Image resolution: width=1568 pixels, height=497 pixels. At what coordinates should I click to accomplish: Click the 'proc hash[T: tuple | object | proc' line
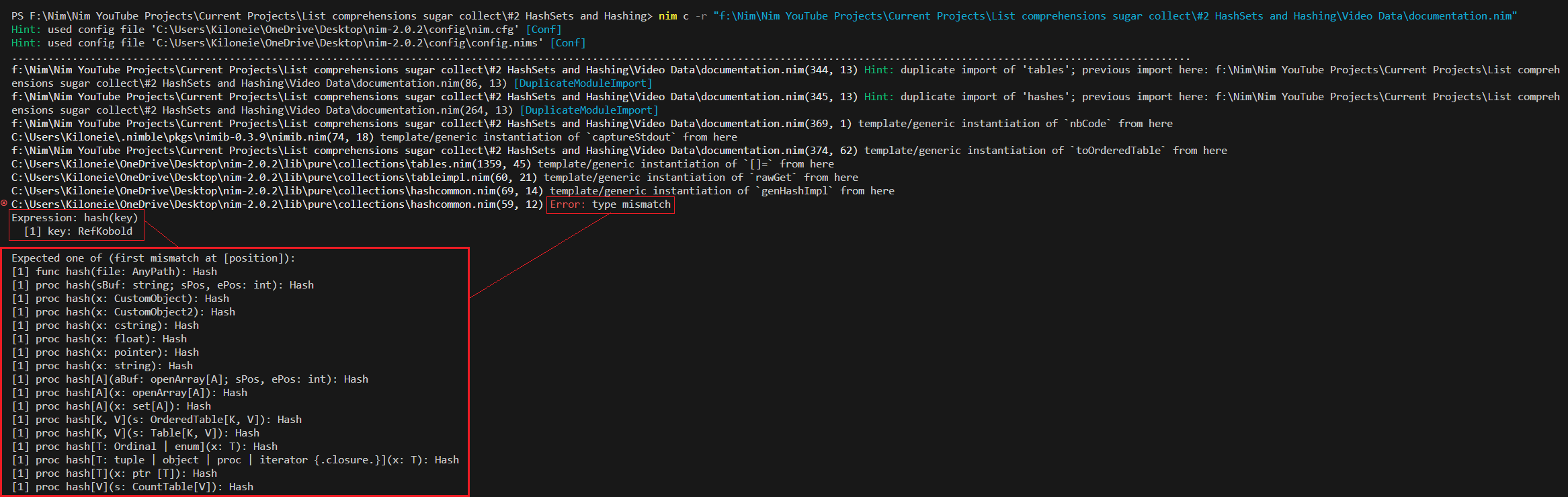235,460
